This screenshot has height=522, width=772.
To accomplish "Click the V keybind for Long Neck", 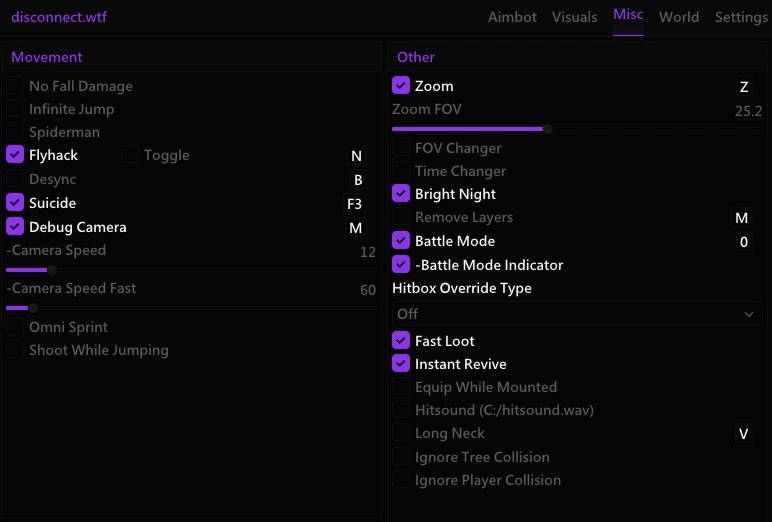I will 743,434.
